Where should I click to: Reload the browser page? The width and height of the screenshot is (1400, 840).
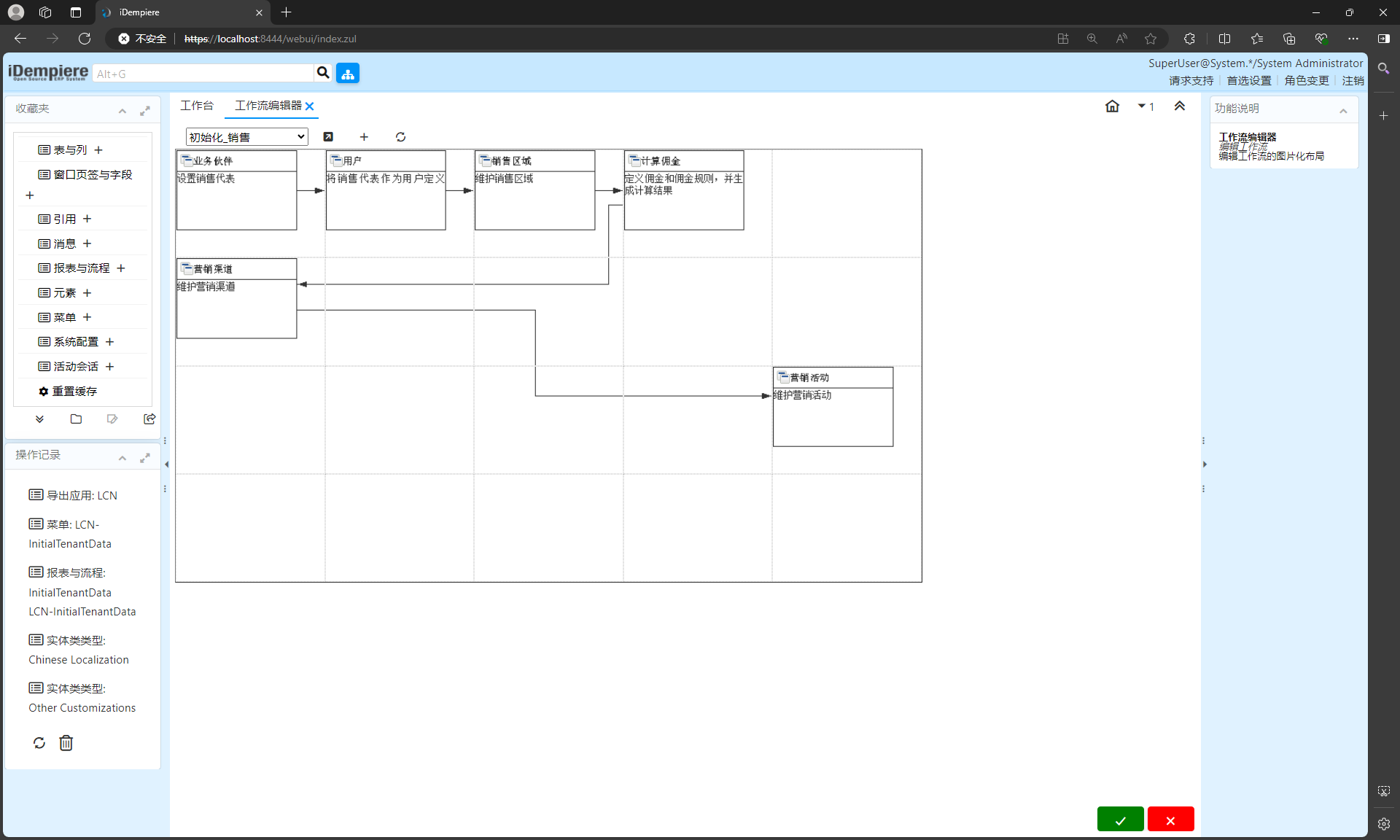pyautogui.click(x=85, y=39)
